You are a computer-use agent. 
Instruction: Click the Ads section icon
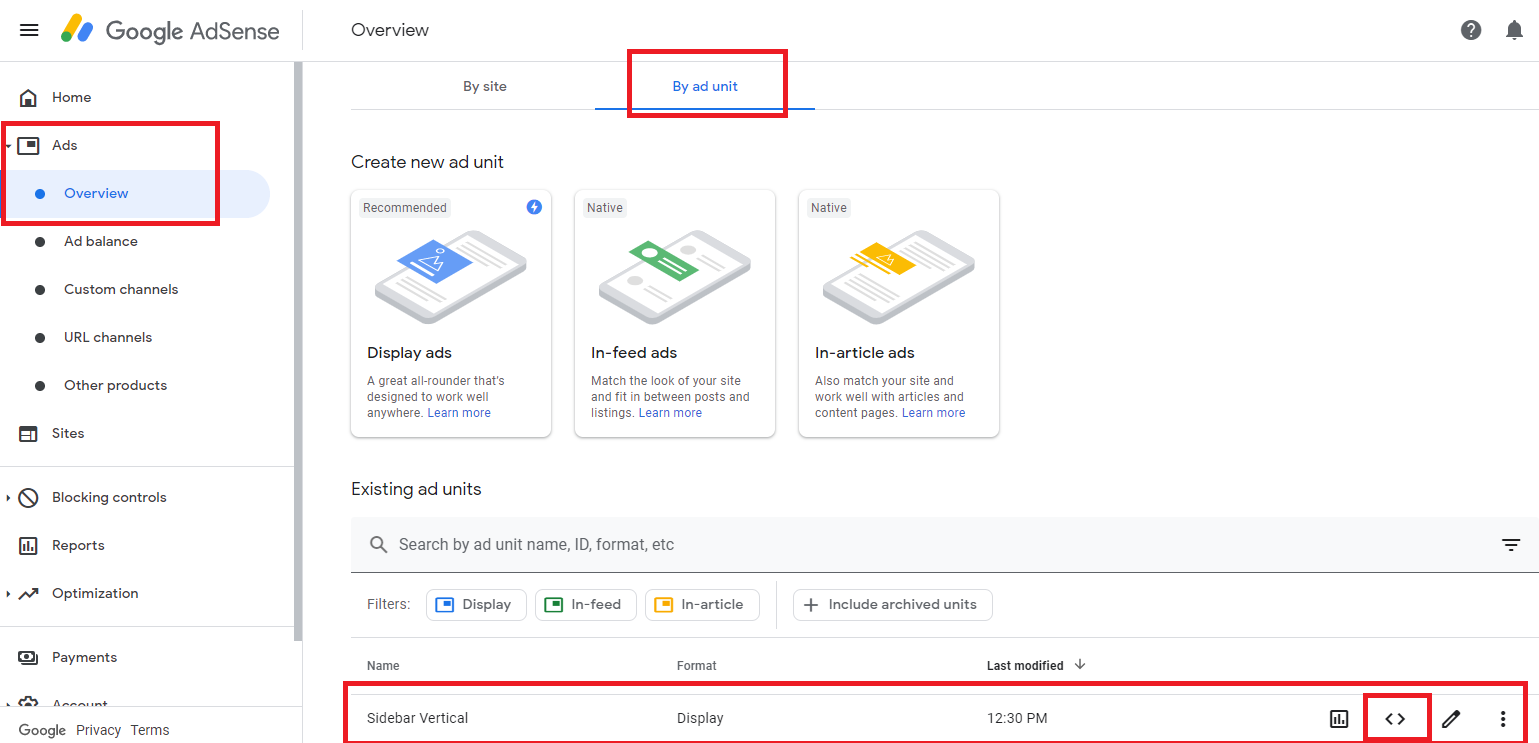pos(29,145)
